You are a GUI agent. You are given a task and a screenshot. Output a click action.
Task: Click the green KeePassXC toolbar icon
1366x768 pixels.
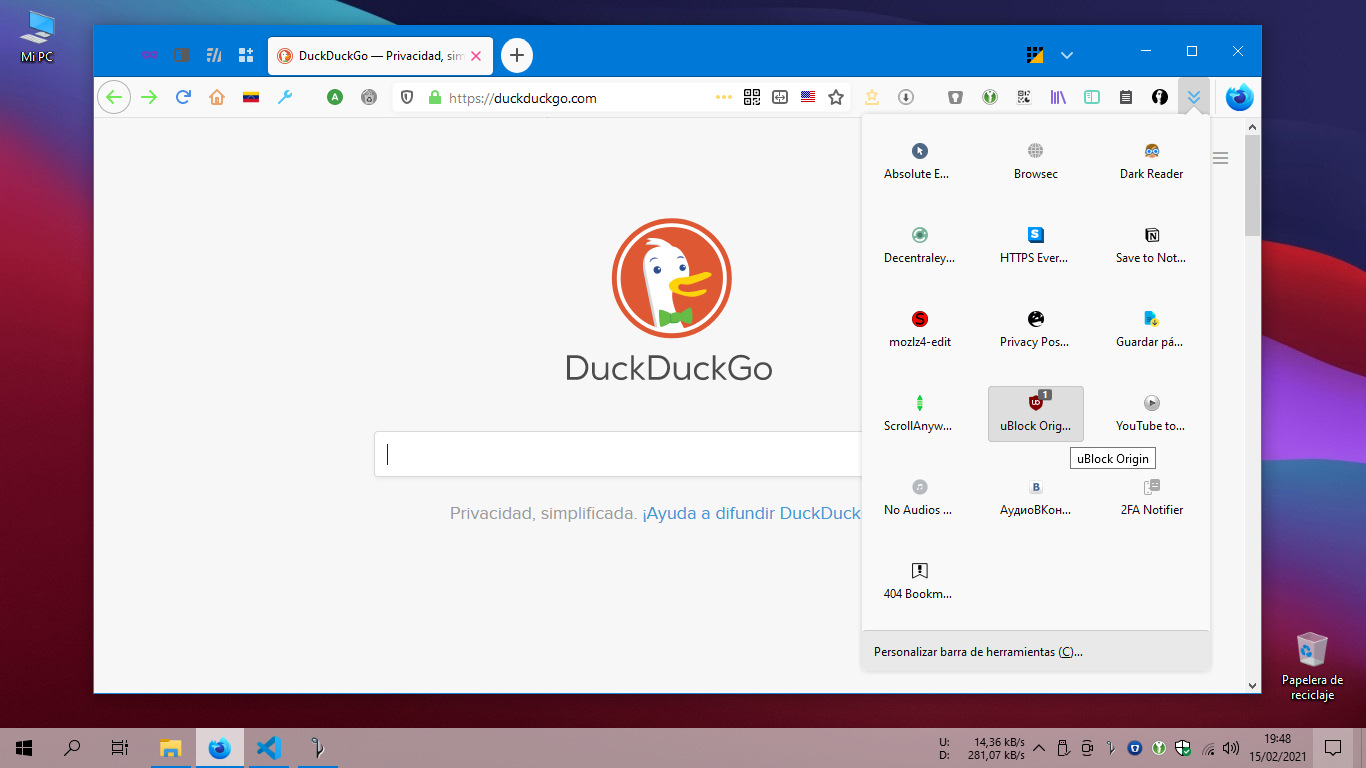(x=990, y=97)
